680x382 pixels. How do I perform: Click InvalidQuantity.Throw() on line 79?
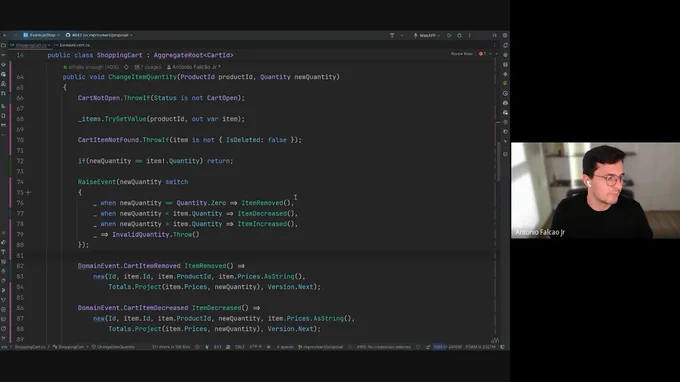(156, 235)
